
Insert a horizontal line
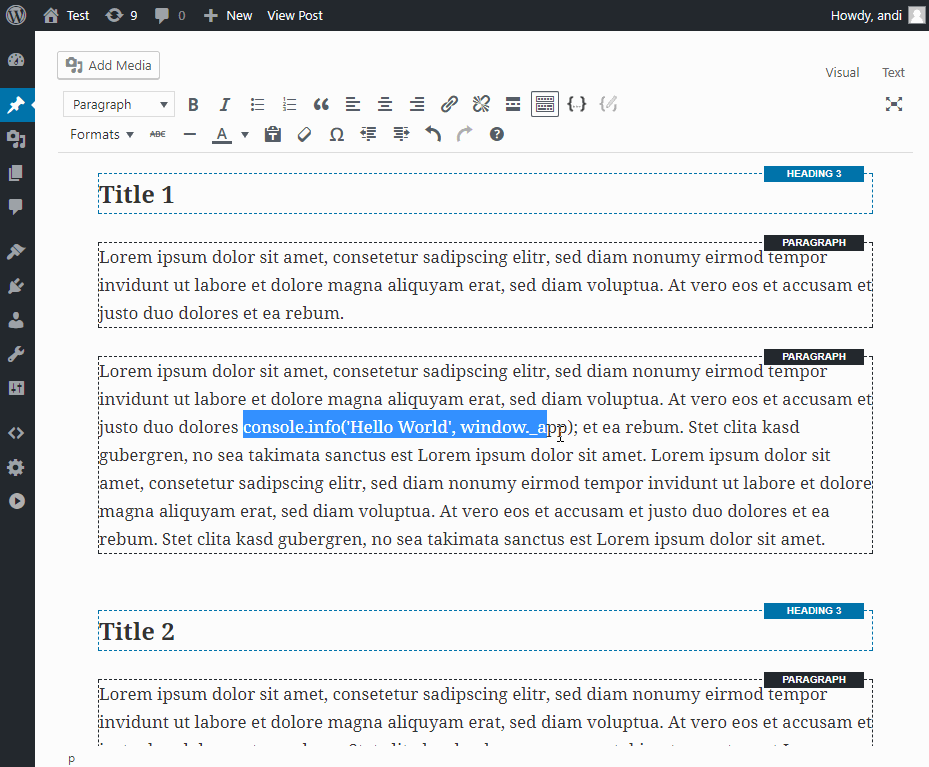tap(190, 134)
